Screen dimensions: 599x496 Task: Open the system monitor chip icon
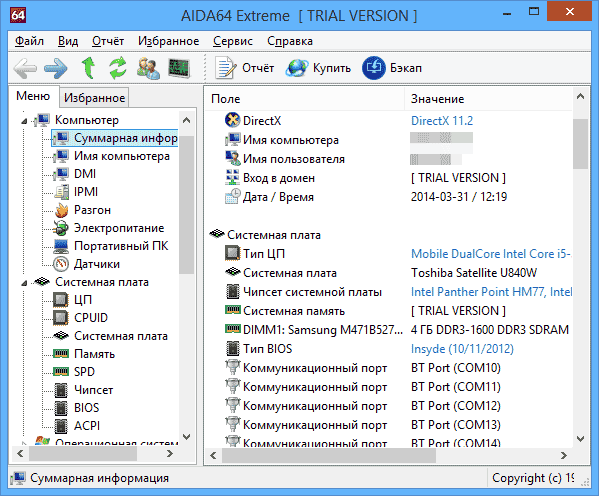click(x=179, y=68)
